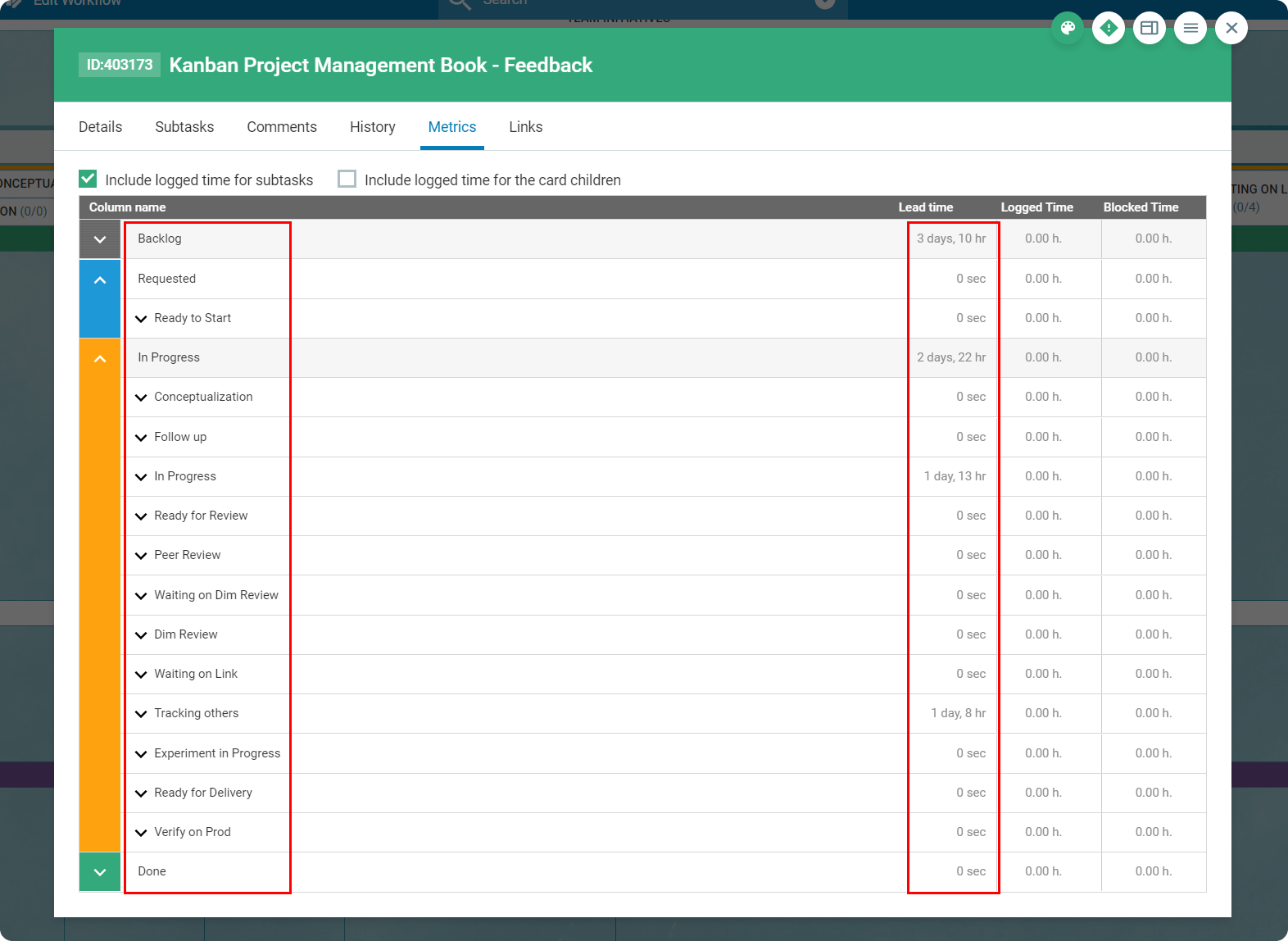
Task: Open the History tab
Action: (372, 127)
